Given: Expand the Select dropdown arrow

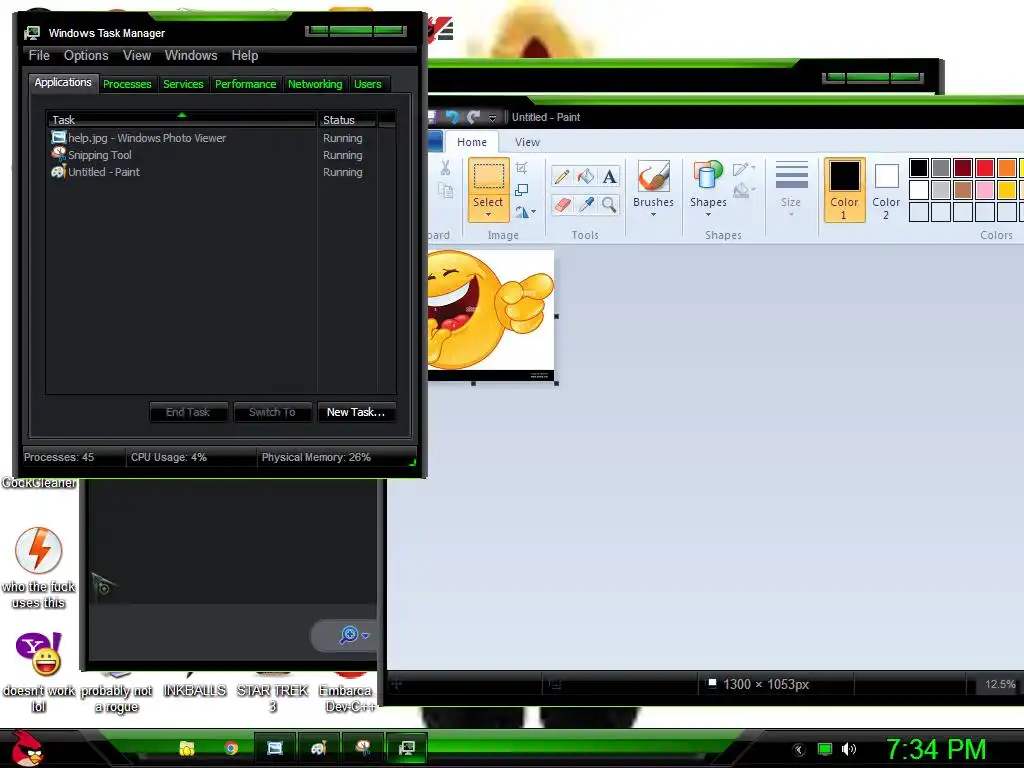Looking at the screenshot, I should coord(488,215).
